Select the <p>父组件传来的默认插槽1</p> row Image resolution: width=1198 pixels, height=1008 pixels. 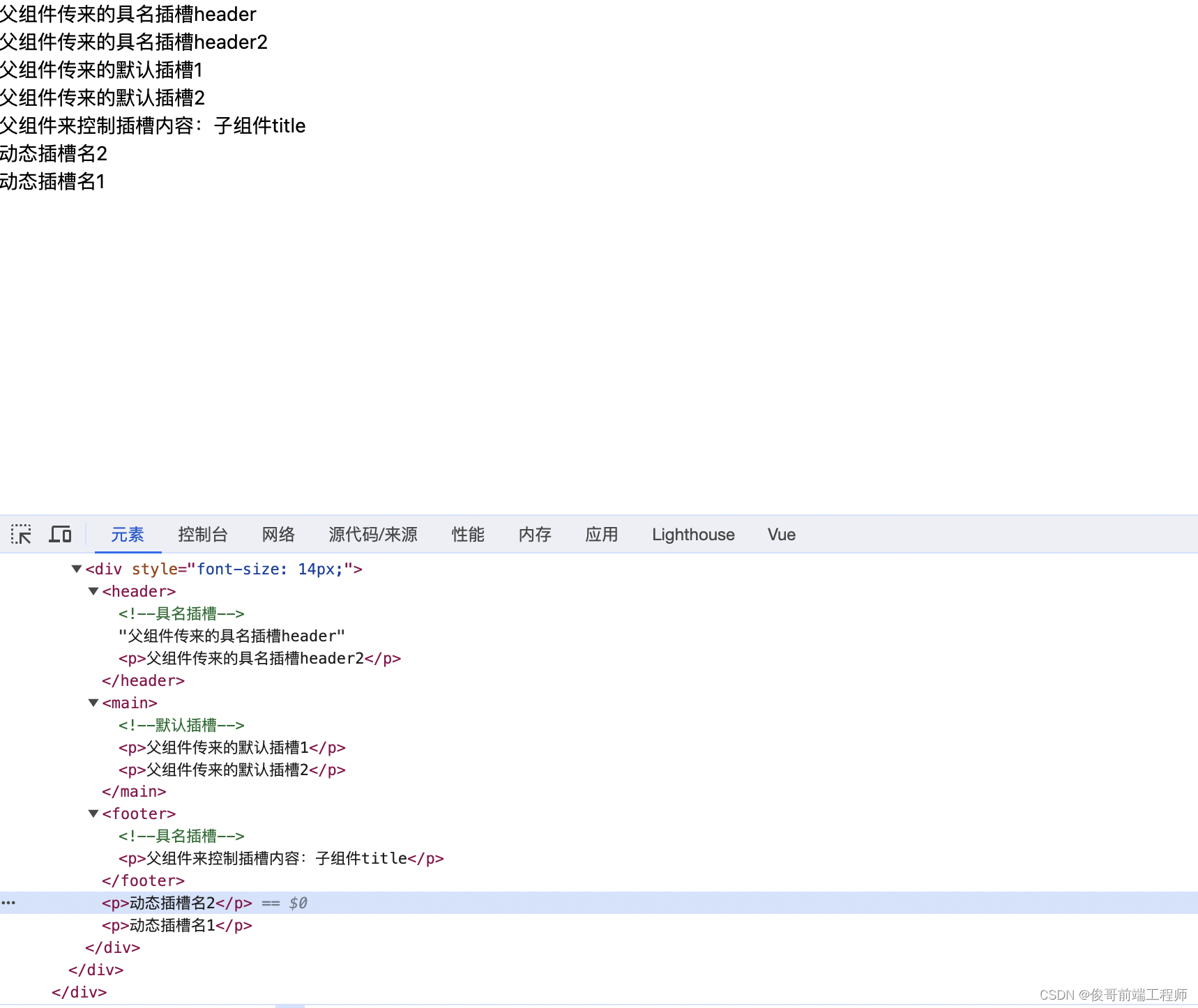pyautogui.click(x=232, y=747)
